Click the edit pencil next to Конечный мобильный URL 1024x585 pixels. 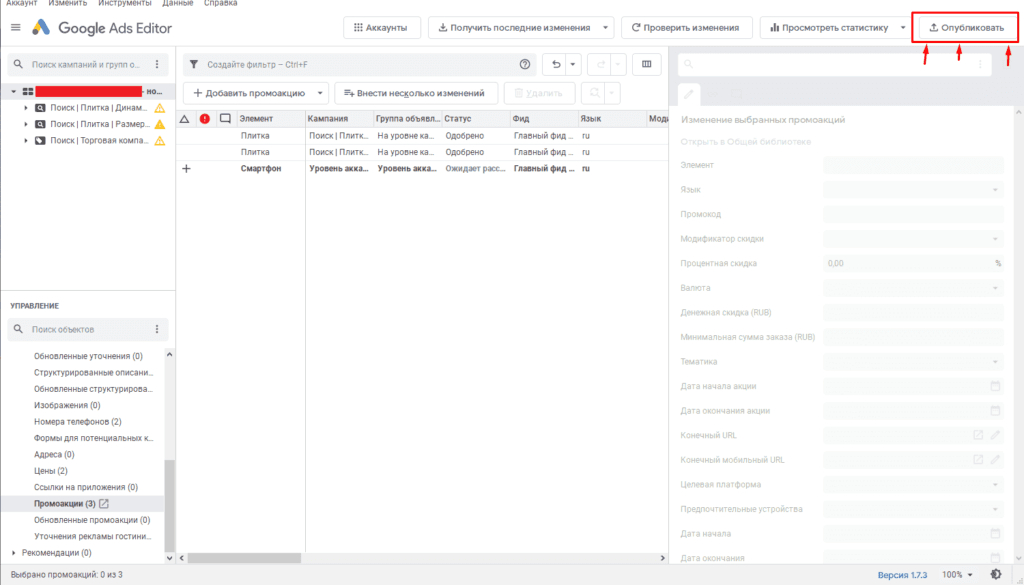[995, 460]
